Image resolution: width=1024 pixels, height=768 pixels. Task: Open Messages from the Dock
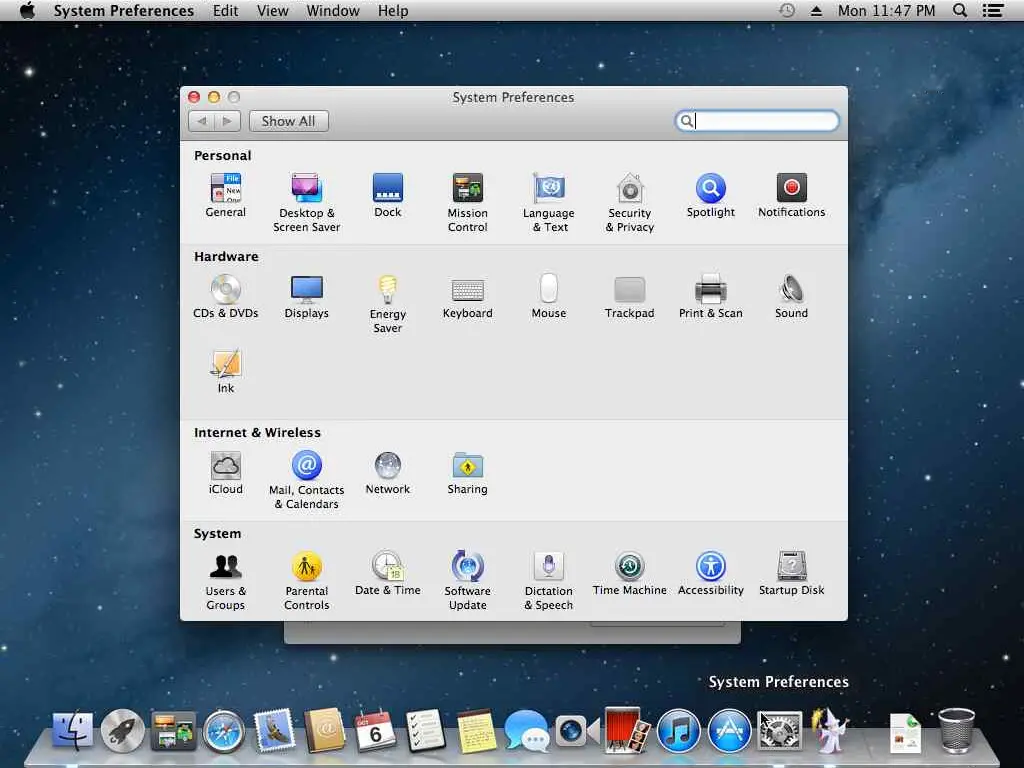pyautogui.click(x=526, y=731)
